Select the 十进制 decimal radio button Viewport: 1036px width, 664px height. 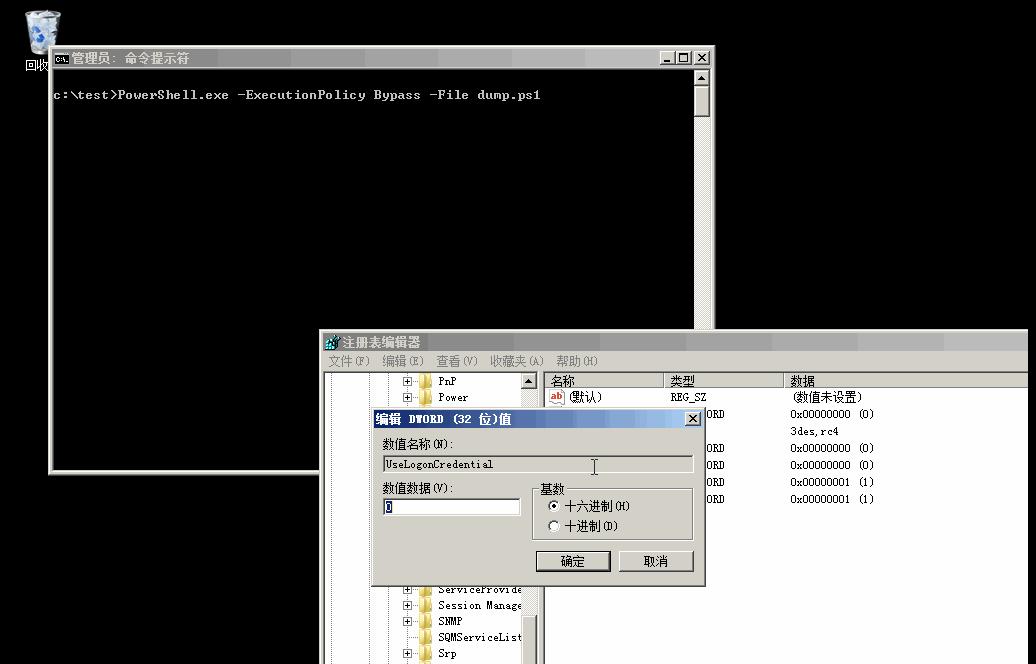[554, 527]
